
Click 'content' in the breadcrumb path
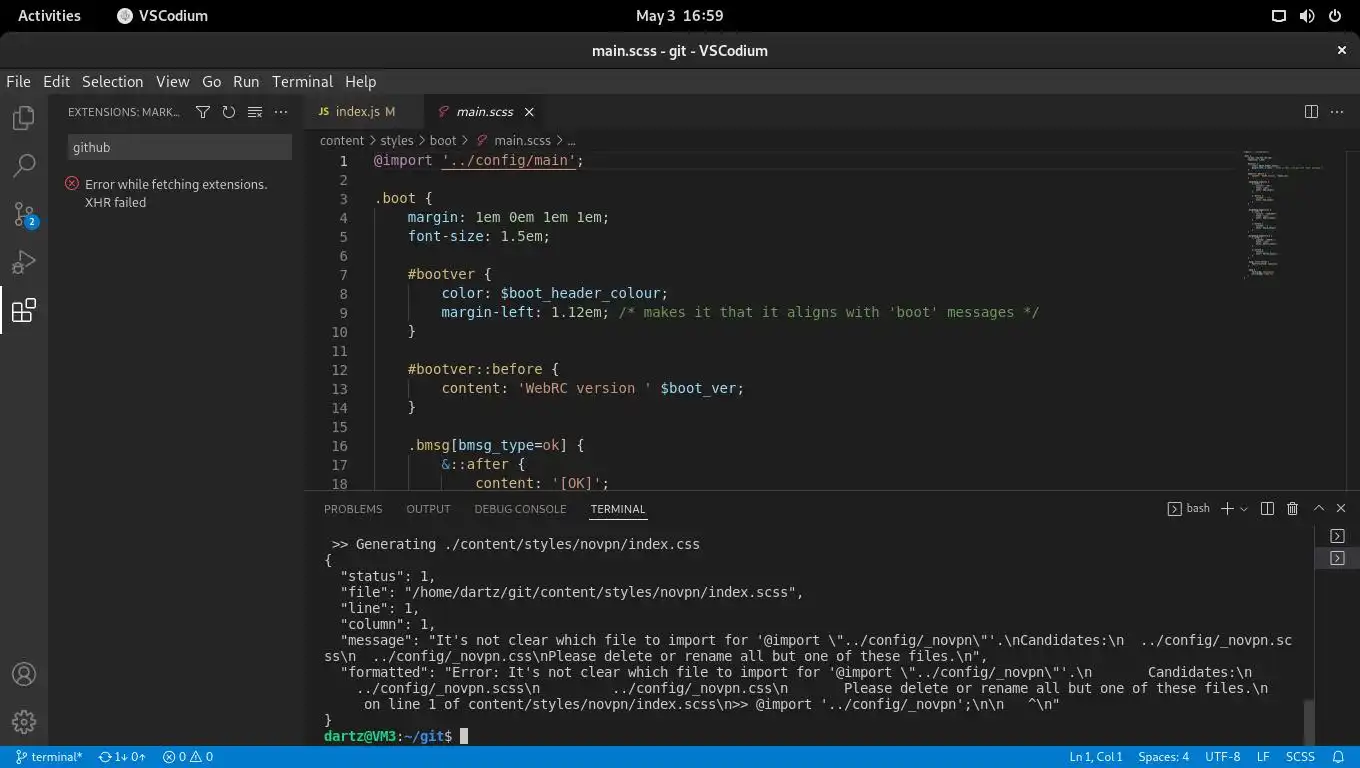[342, 141]
